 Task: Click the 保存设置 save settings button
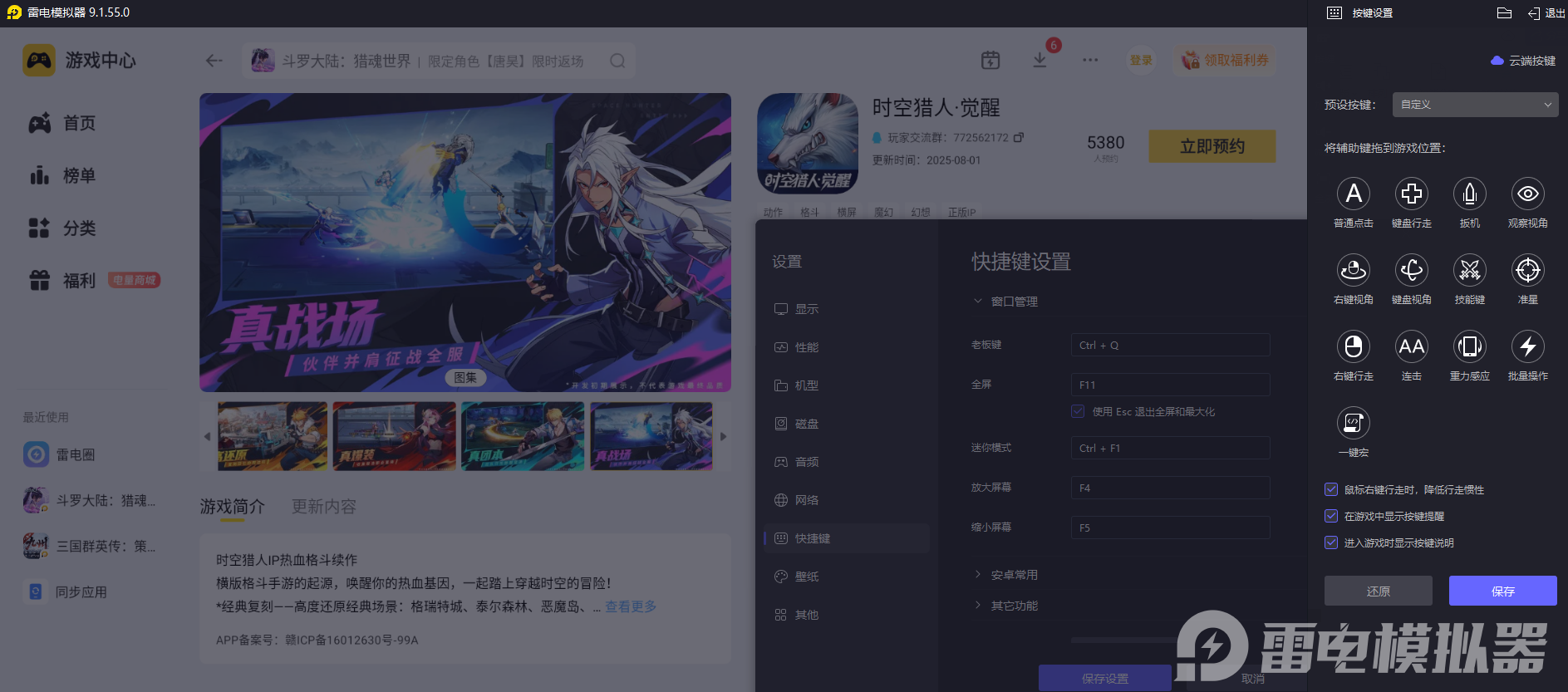click(x=1105, y=678)
